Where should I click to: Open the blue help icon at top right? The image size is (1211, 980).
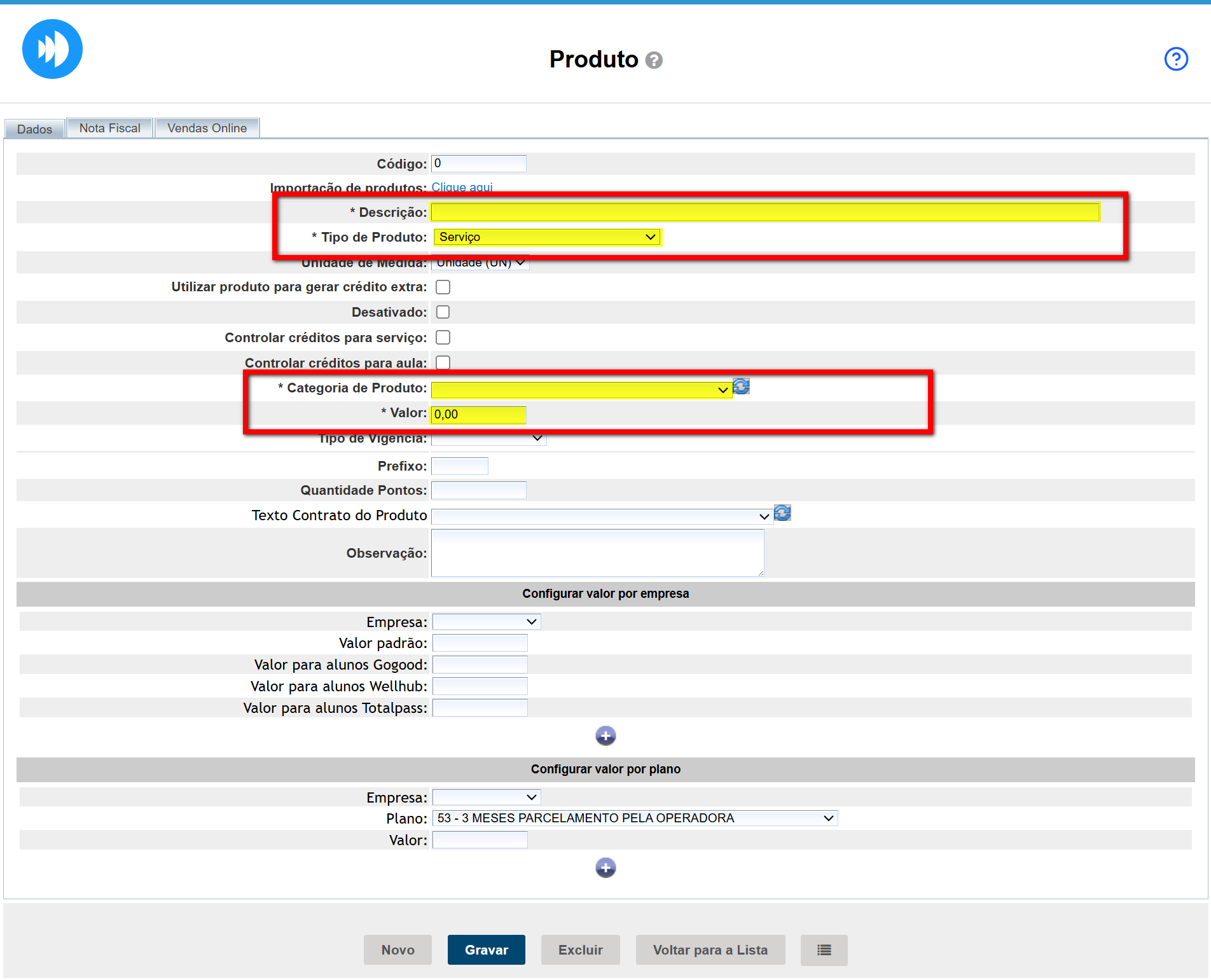tap(1175, 59)
